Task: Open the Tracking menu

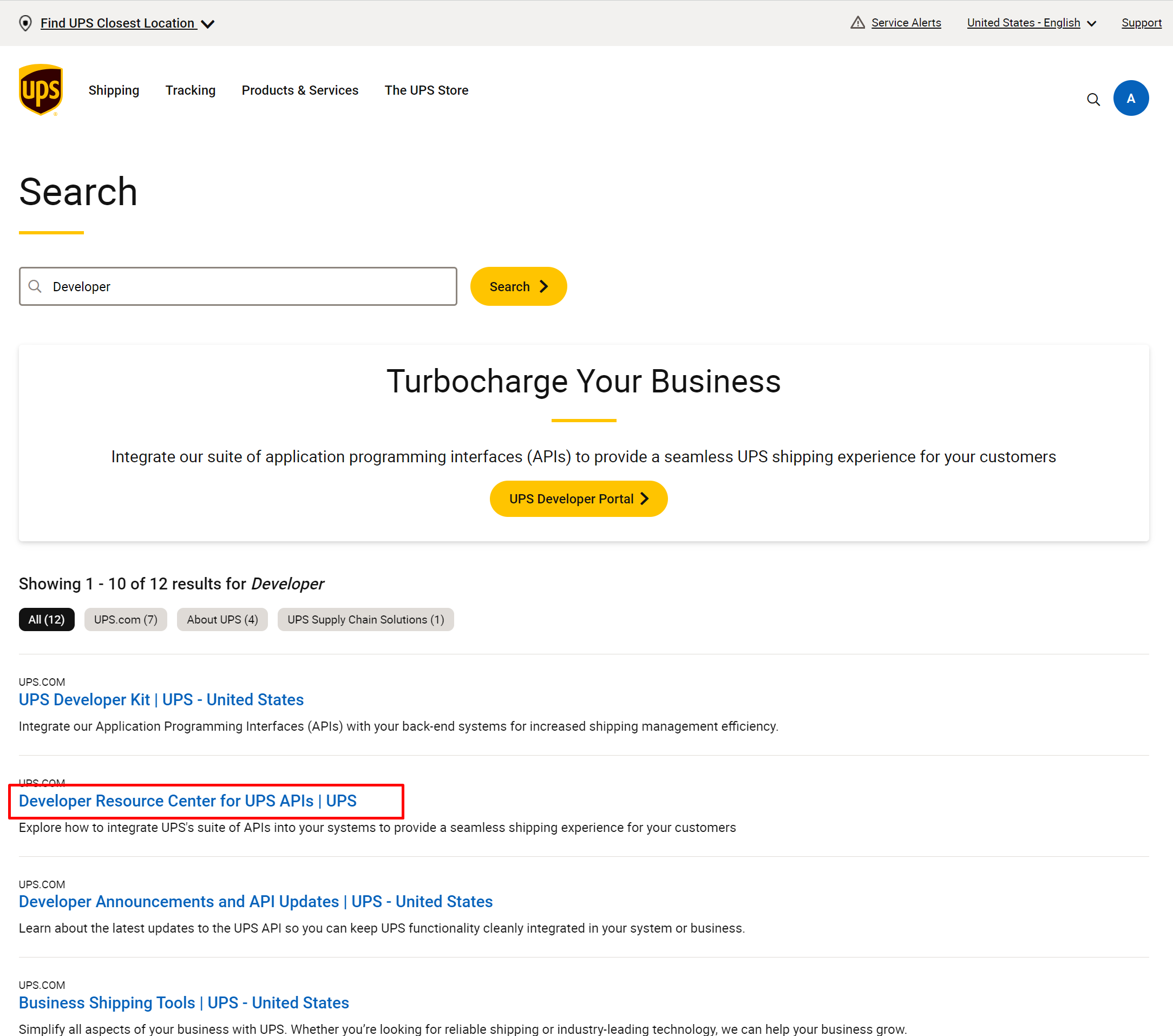Action: click(x=191, y=90)
